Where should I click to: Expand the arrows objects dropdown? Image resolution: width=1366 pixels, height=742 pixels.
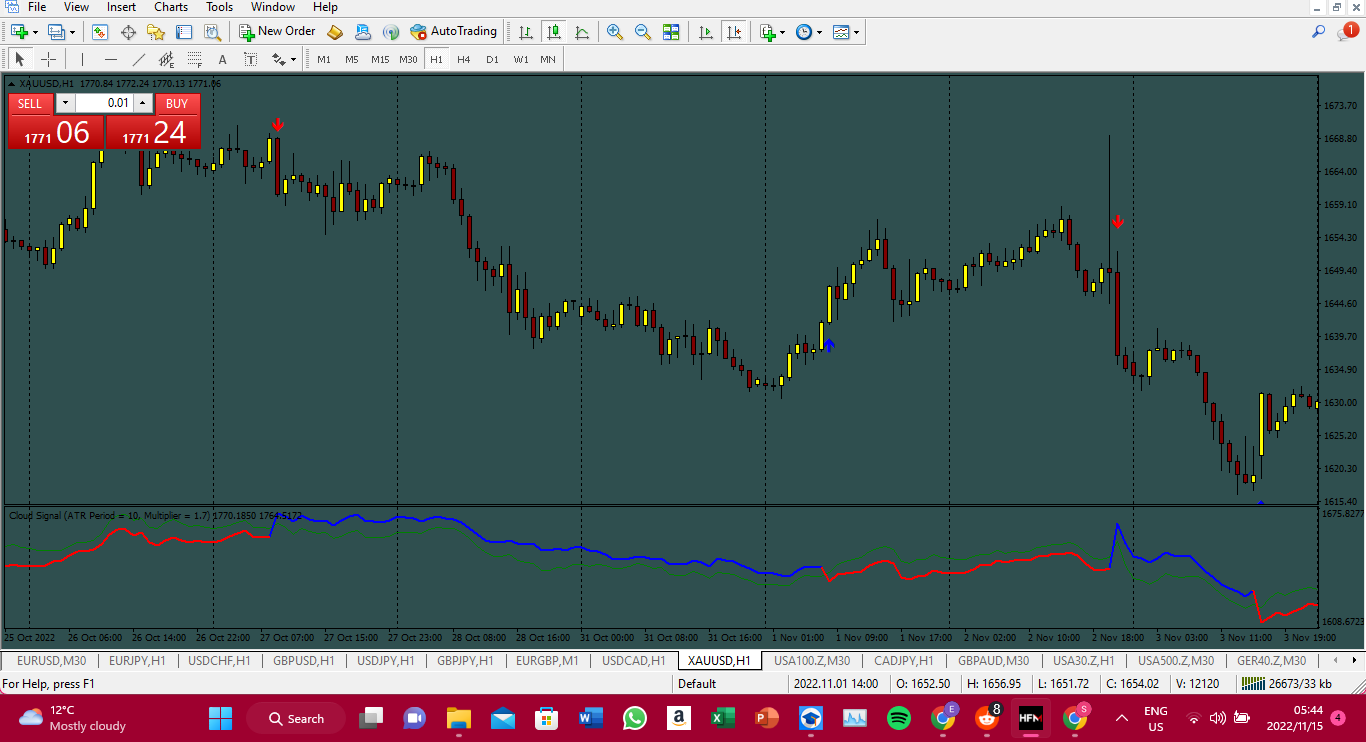pos(292,59)
